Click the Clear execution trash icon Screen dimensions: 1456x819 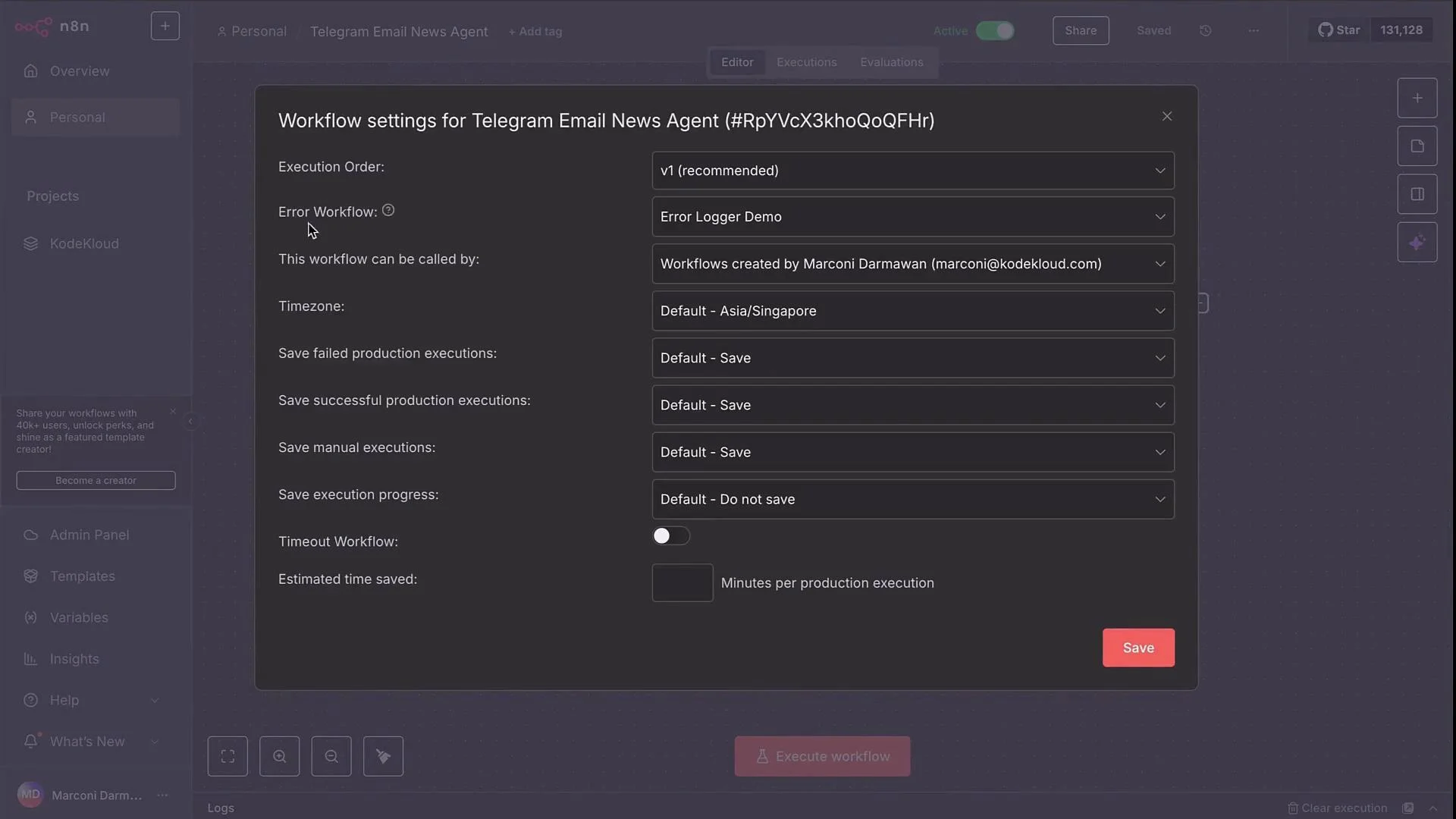point(1293,808)
